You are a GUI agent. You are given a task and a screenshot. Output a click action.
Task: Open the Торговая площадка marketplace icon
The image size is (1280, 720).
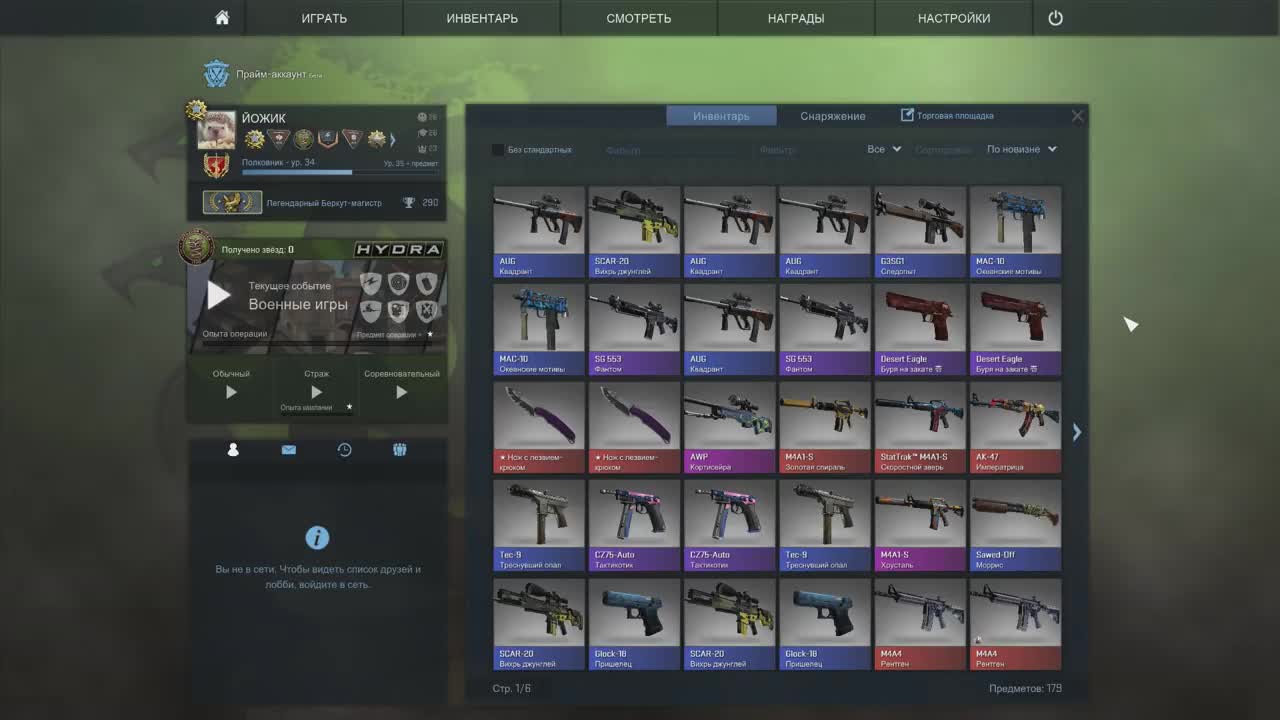[907, 115]
